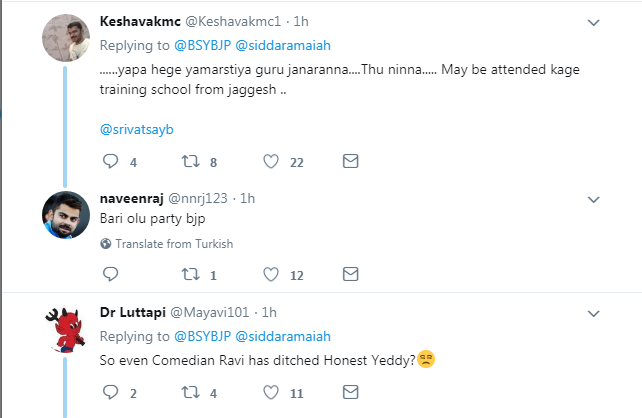
Task: Retweet Dr Luttapi's tweet
Action: pos(190,393)
